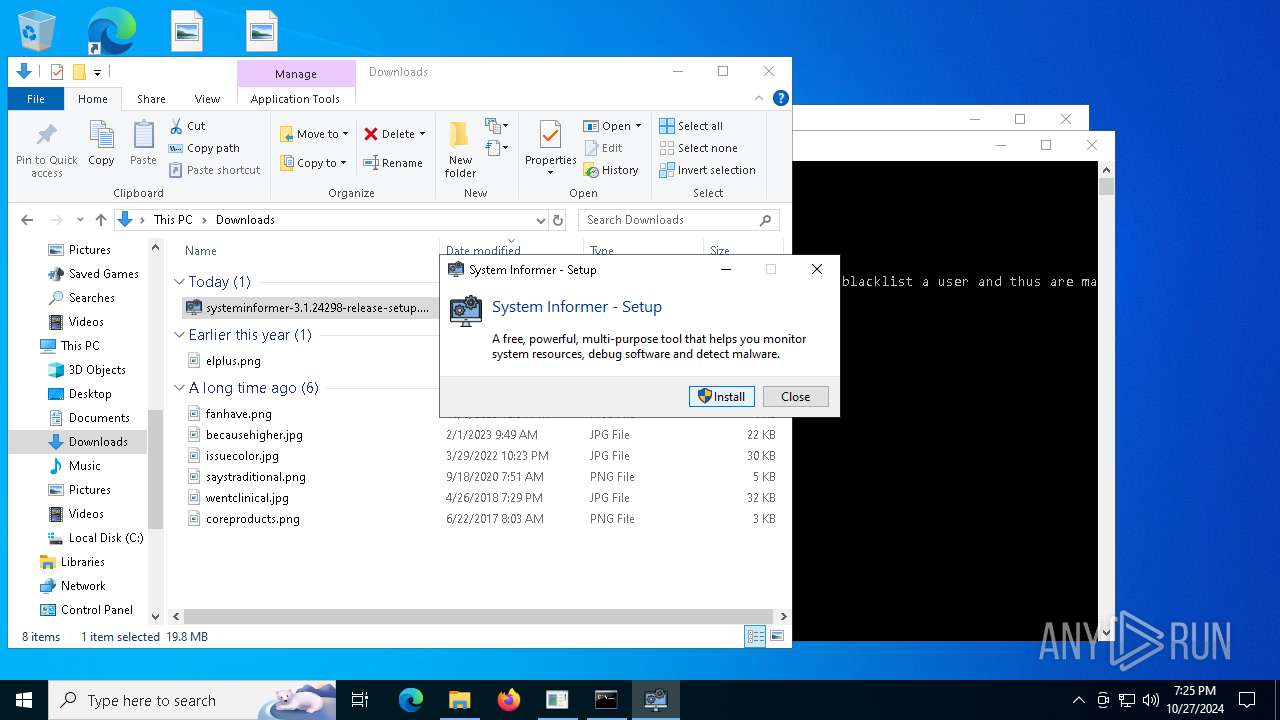
Task: Open the Explorer Help question mark icon
Action: click(781, 98)
